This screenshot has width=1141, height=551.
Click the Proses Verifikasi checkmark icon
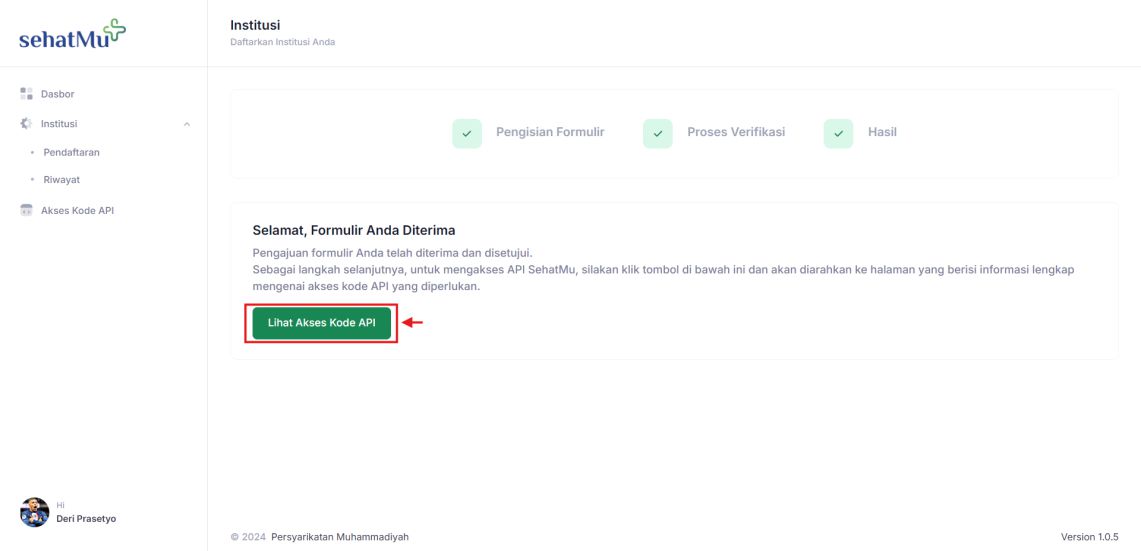[658, 134]
